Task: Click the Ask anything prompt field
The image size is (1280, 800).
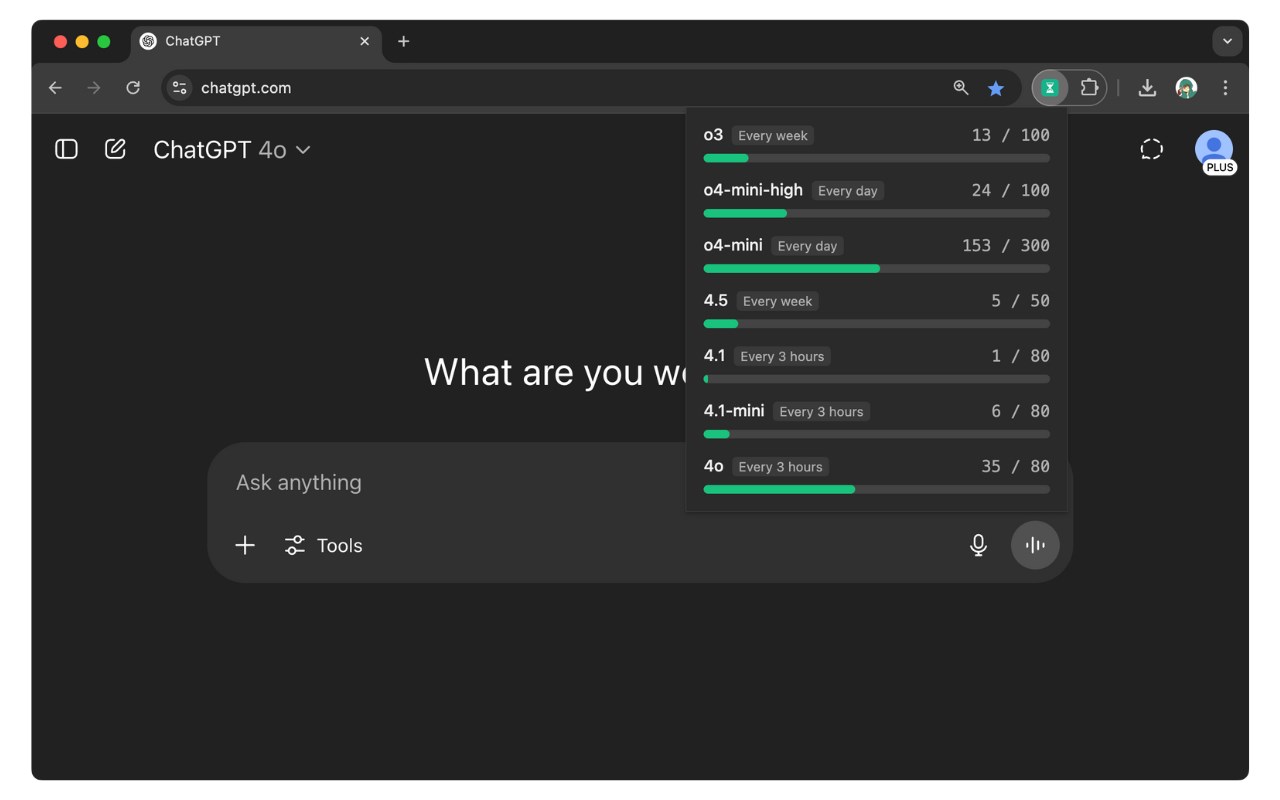Action: [x=640, y=482]
